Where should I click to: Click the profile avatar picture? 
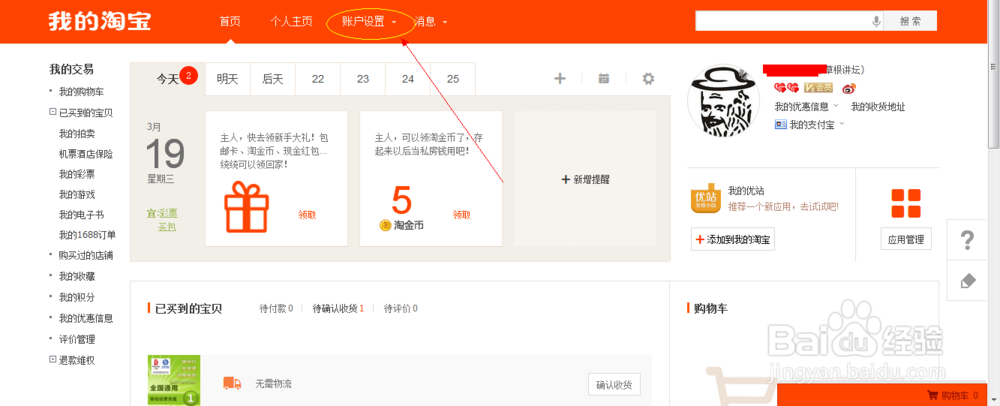pyautogui.click(x=723, y=100)
